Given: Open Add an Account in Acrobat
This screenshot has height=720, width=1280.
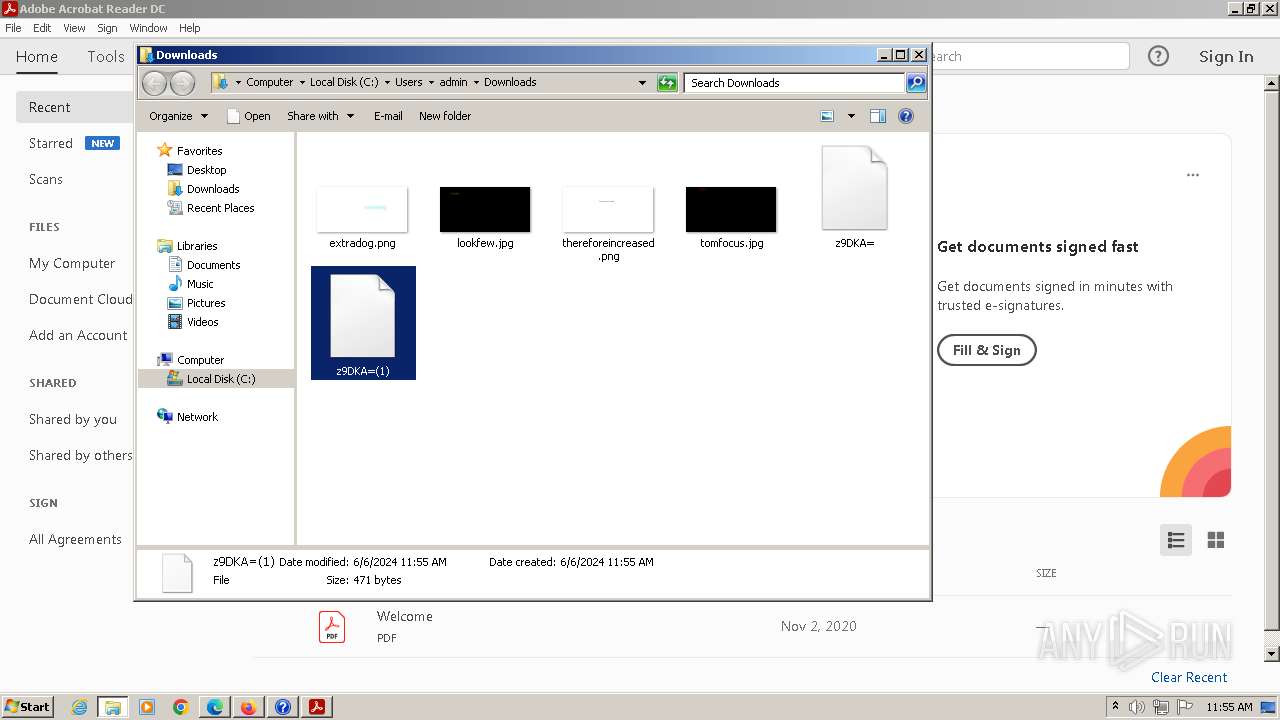Looking at the screenshot, I should pyautogui.click(x=78, y=335).
